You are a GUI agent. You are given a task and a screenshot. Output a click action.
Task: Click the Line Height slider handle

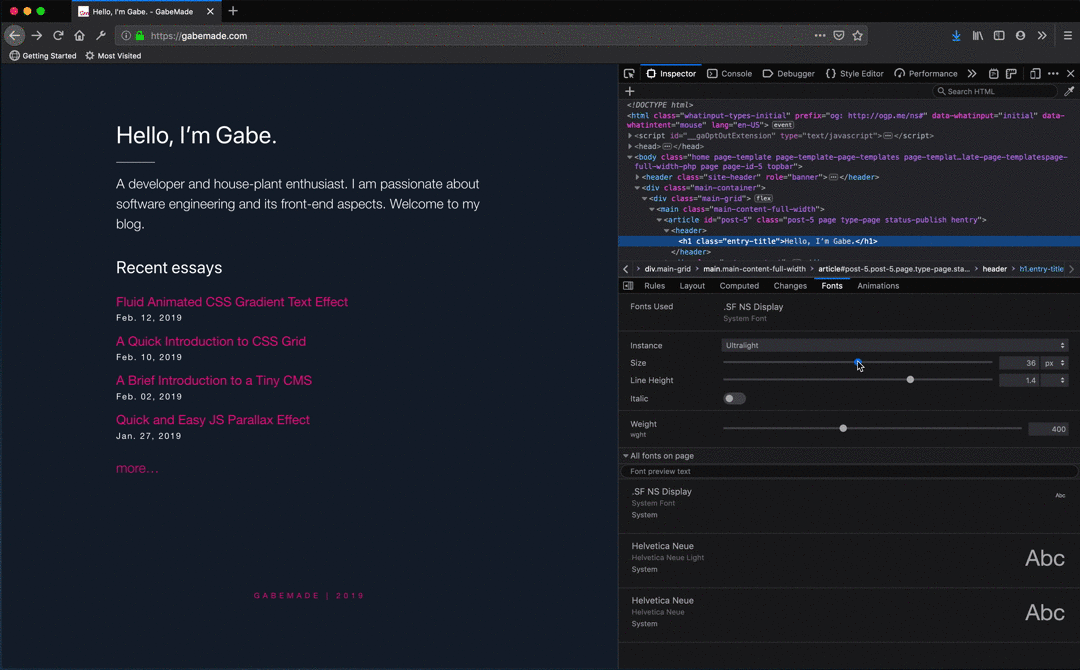[x=911, y=379]
